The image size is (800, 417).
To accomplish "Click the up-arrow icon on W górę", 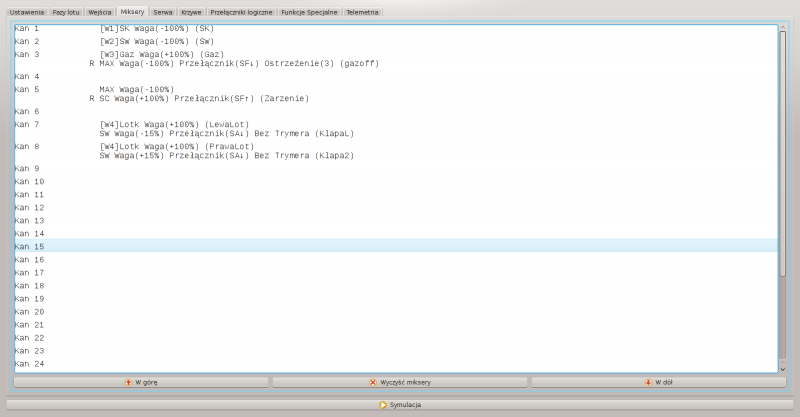I will pyautogui.click(x=128, y=382).
